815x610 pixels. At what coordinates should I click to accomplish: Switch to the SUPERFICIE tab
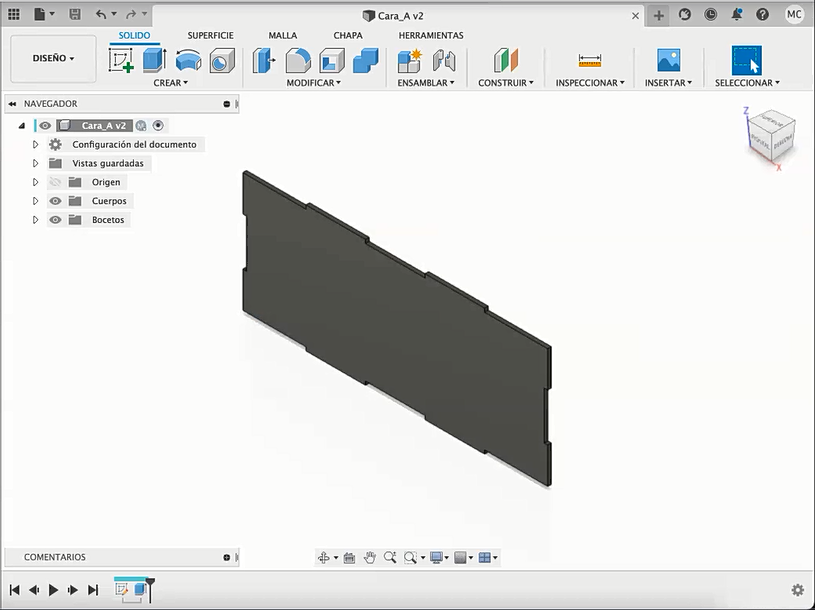211,35
